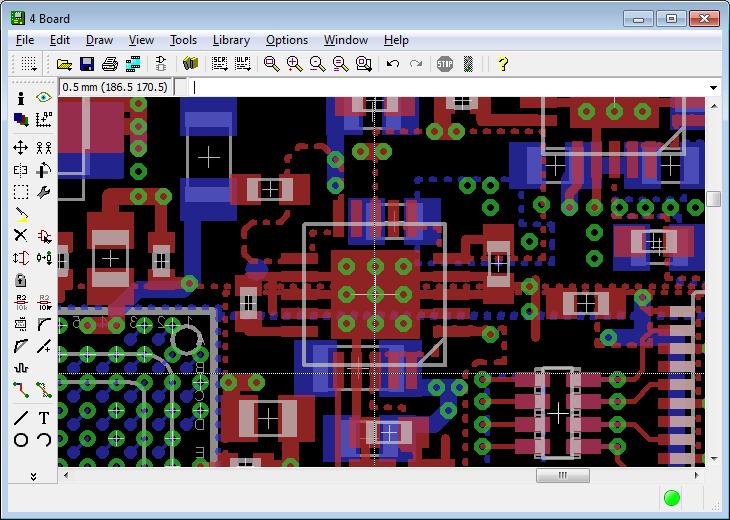The image size is (730, 520).
Task: Select the Show eye tool
Action: click(44, 97)
